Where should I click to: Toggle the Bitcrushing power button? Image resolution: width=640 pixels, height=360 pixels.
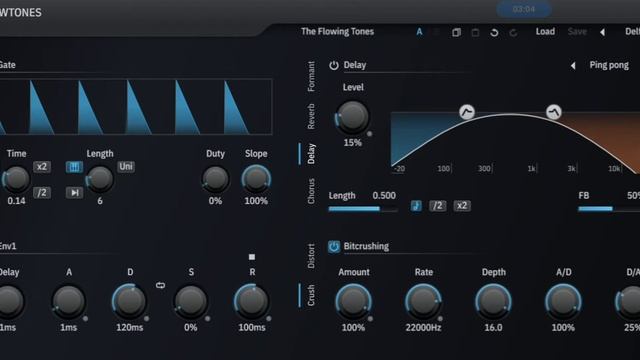(x=333, y=247)
